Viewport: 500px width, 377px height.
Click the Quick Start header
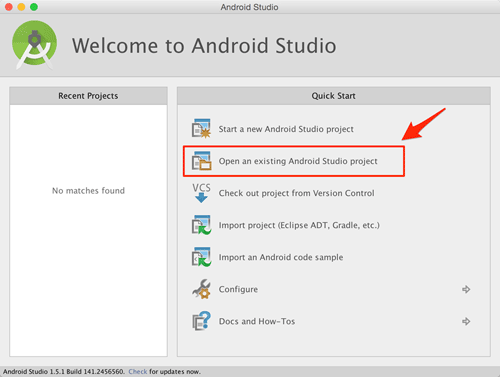(334, 96)
